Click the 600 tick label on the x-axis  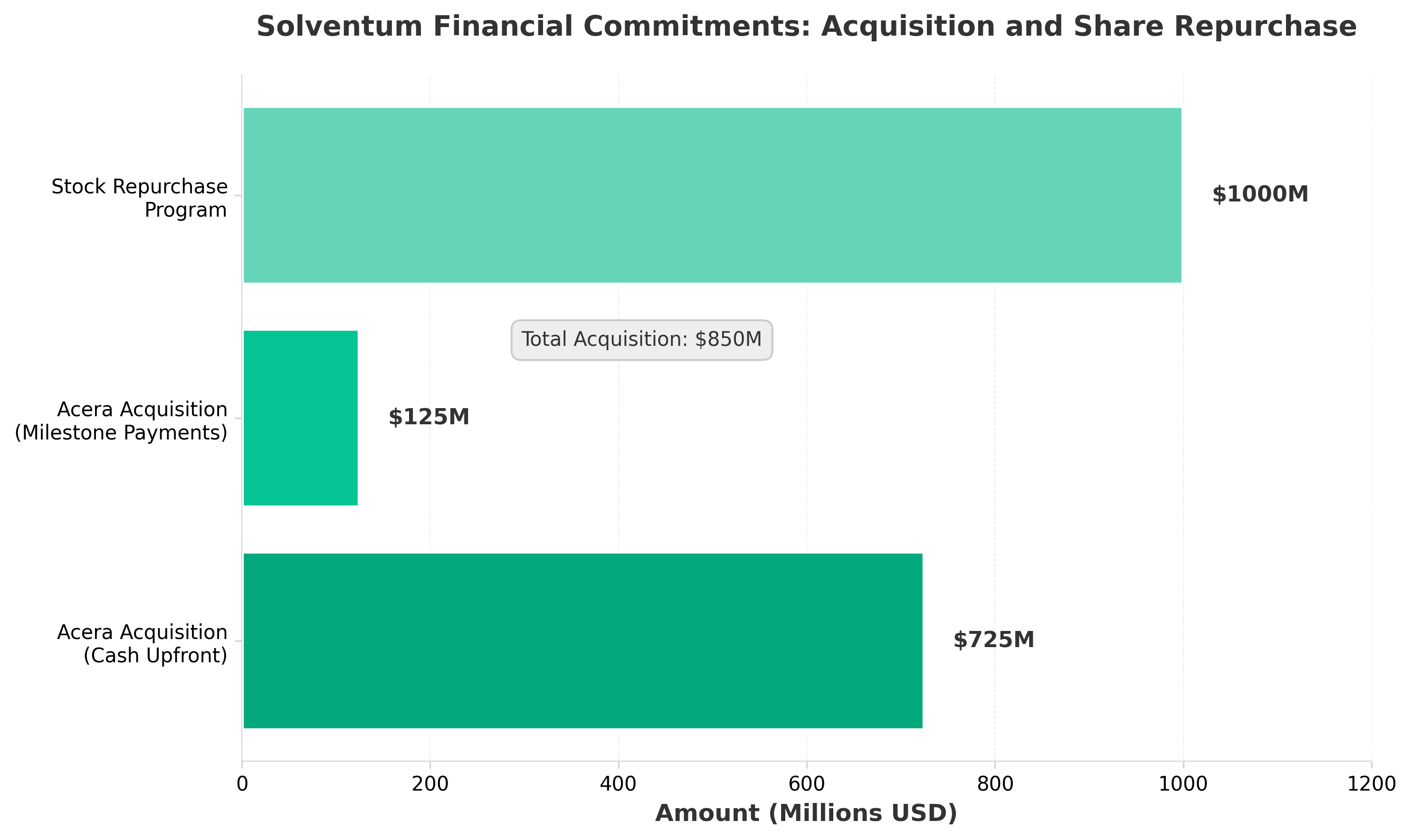pos(806,784)
